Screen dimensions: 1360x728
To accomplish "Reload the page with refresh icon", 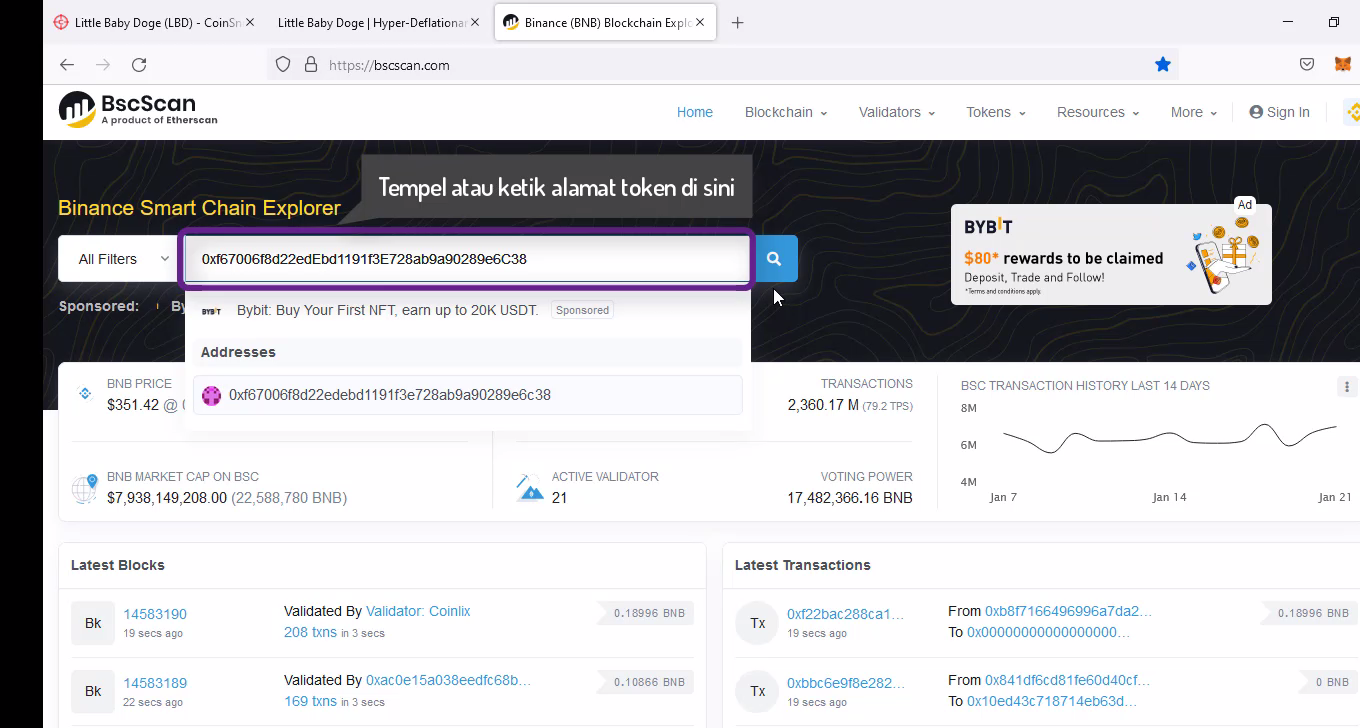I will pyautogui.click(x=139, y=65).
